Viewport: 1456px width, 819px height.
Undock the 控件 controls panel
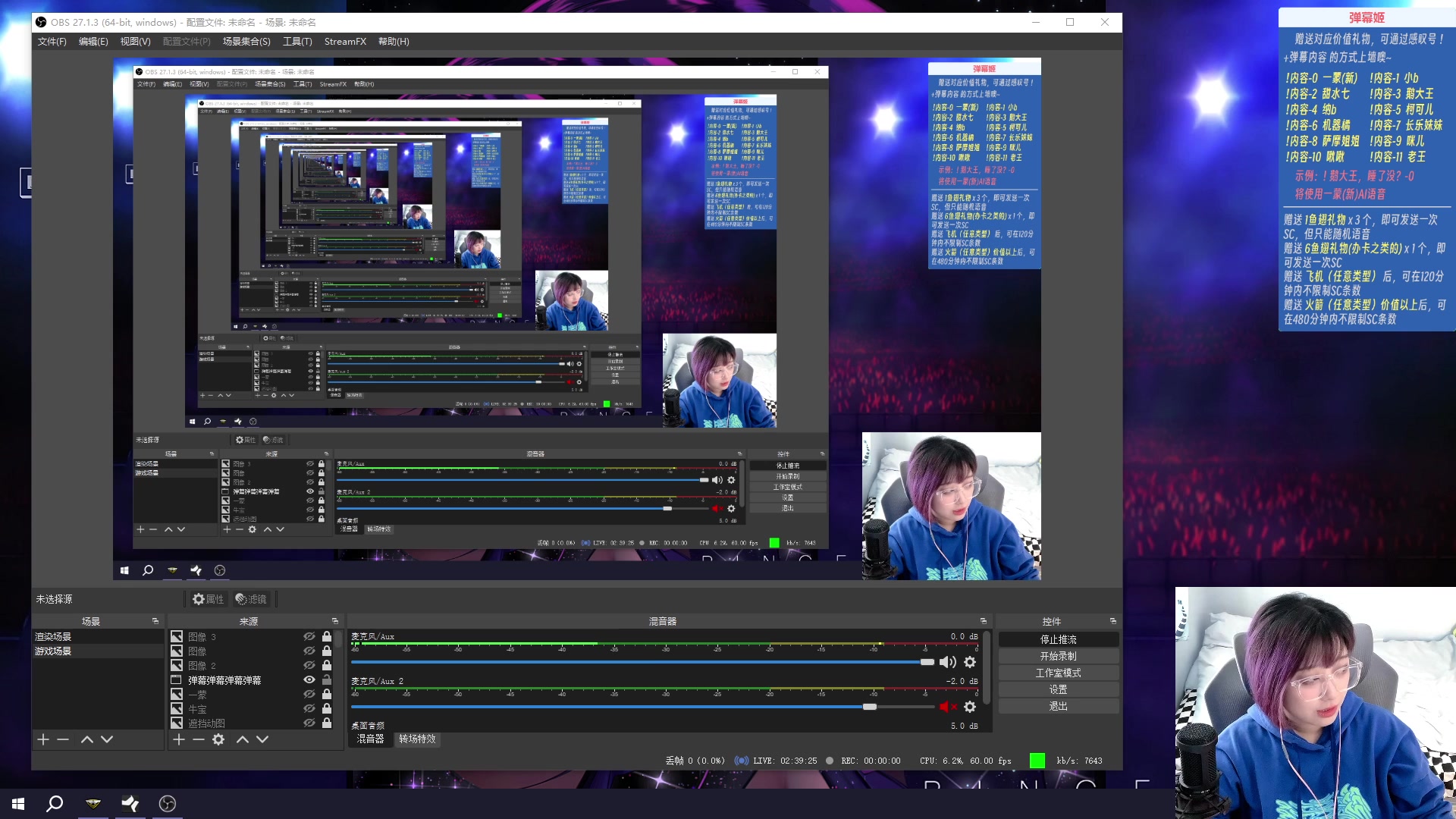tap(1113, 621)
